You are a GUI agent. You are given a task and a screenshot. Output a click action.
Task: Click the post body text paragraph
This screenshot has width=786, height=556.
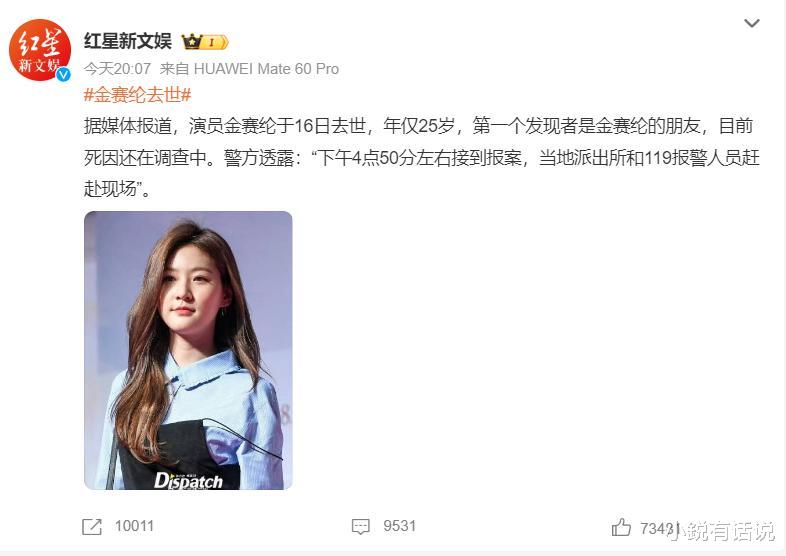point(422,157)
